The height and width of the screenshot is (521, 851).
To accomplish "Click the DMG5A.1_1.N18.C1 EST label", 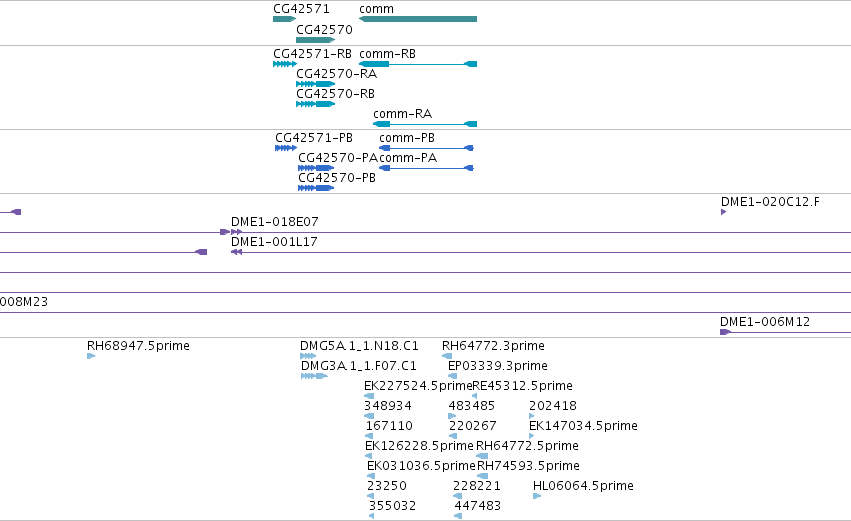I will (359, 346).
